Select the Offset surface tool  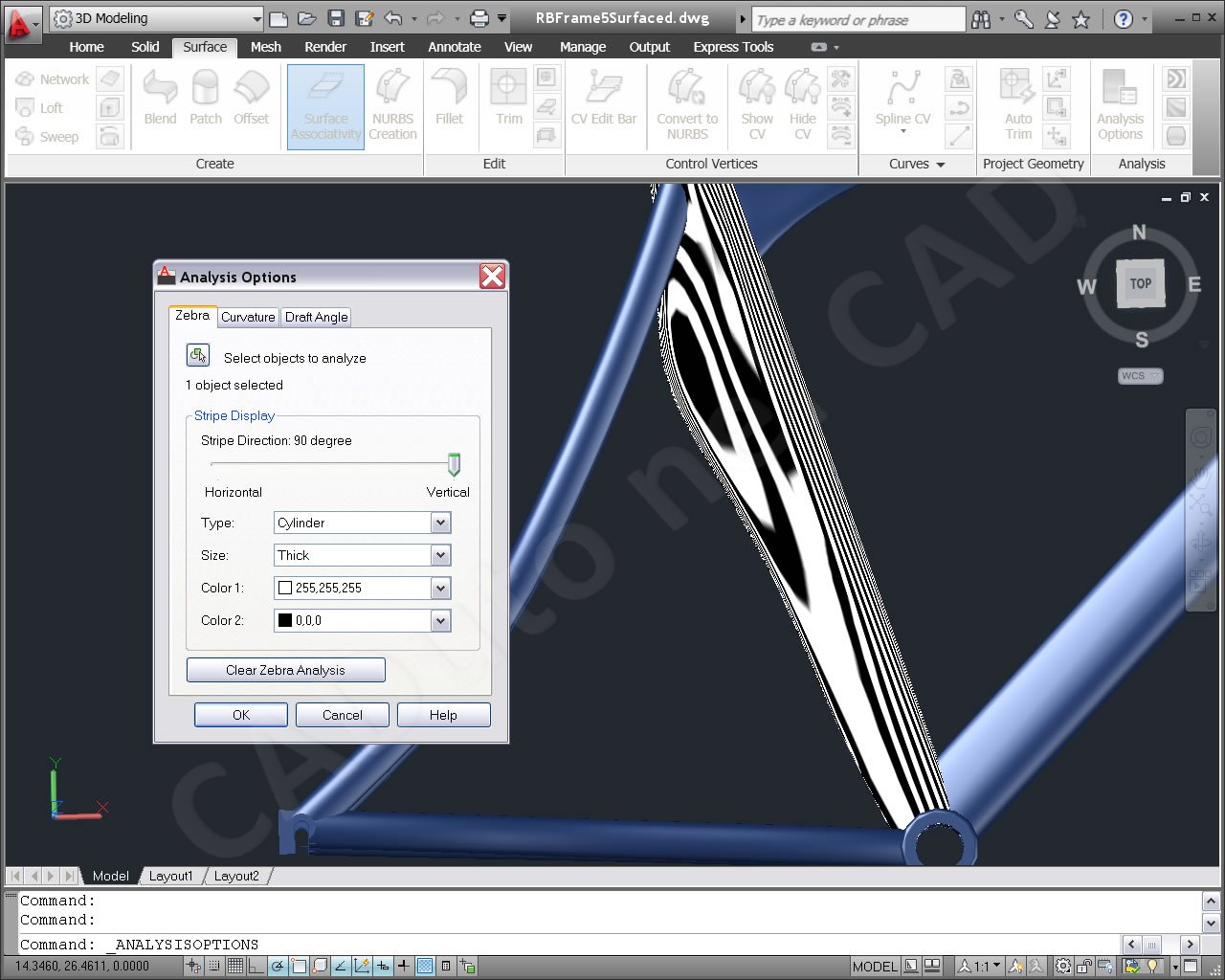click(252, 99)
